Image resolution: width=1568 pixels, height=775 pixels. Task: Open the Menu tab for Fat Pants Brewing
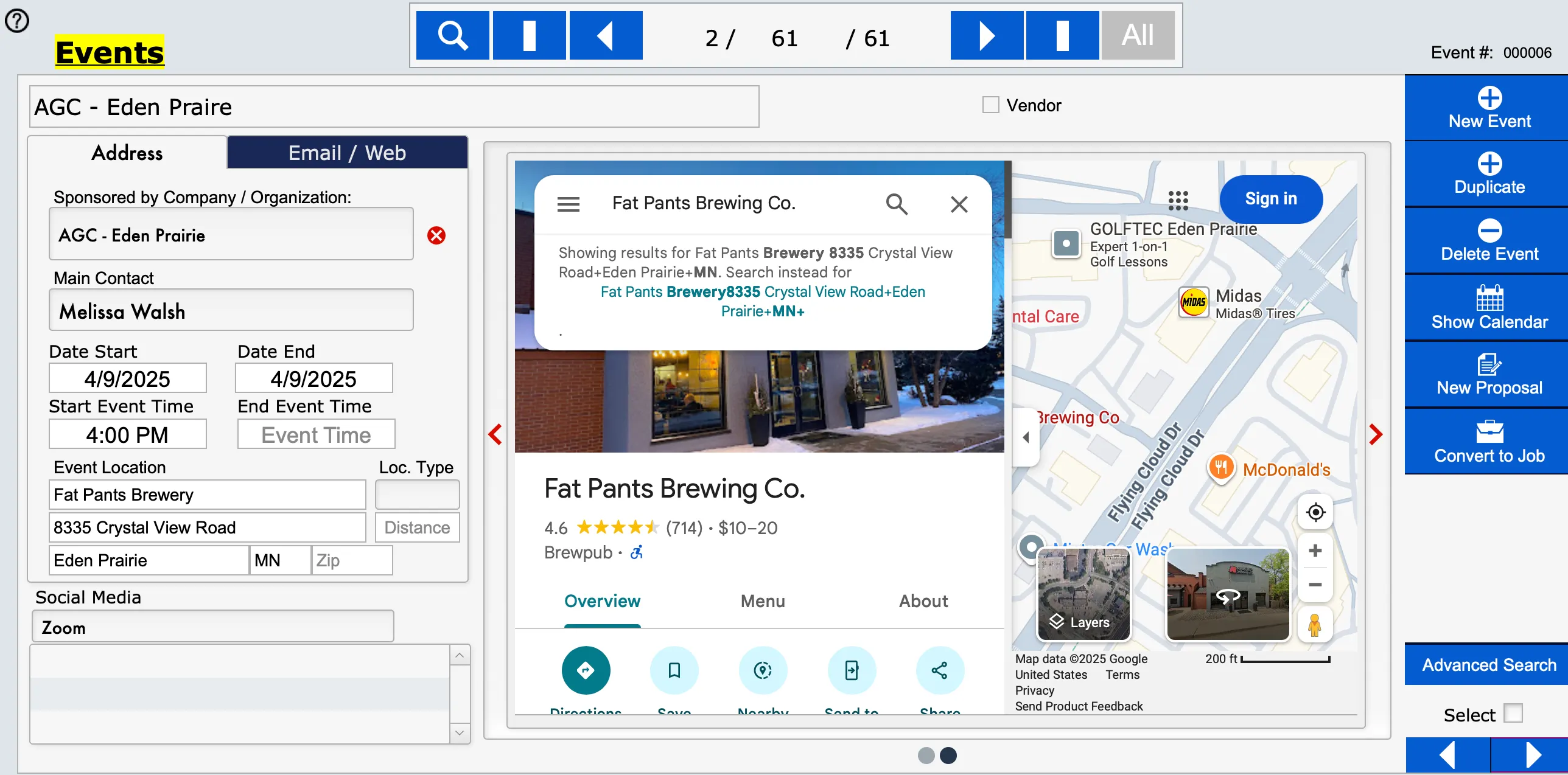[x=762, y=601]
